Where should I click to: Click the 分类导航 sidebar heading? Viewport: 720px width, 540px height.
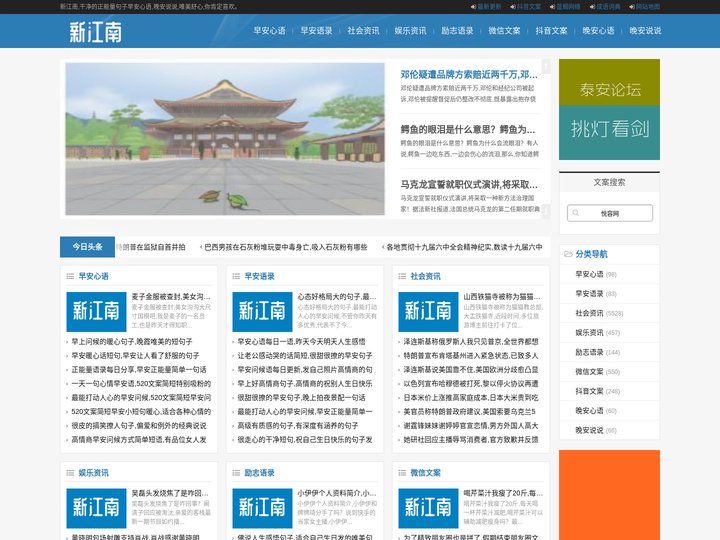tap(591, 254)
